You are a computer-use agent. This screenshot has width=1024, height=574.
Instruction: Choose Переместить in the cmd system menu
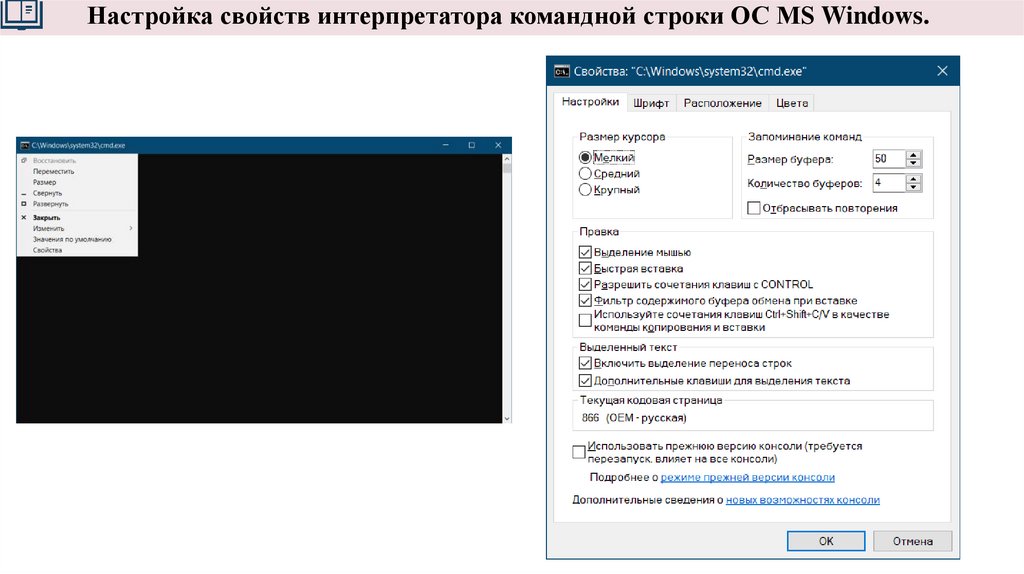point(77,172)
